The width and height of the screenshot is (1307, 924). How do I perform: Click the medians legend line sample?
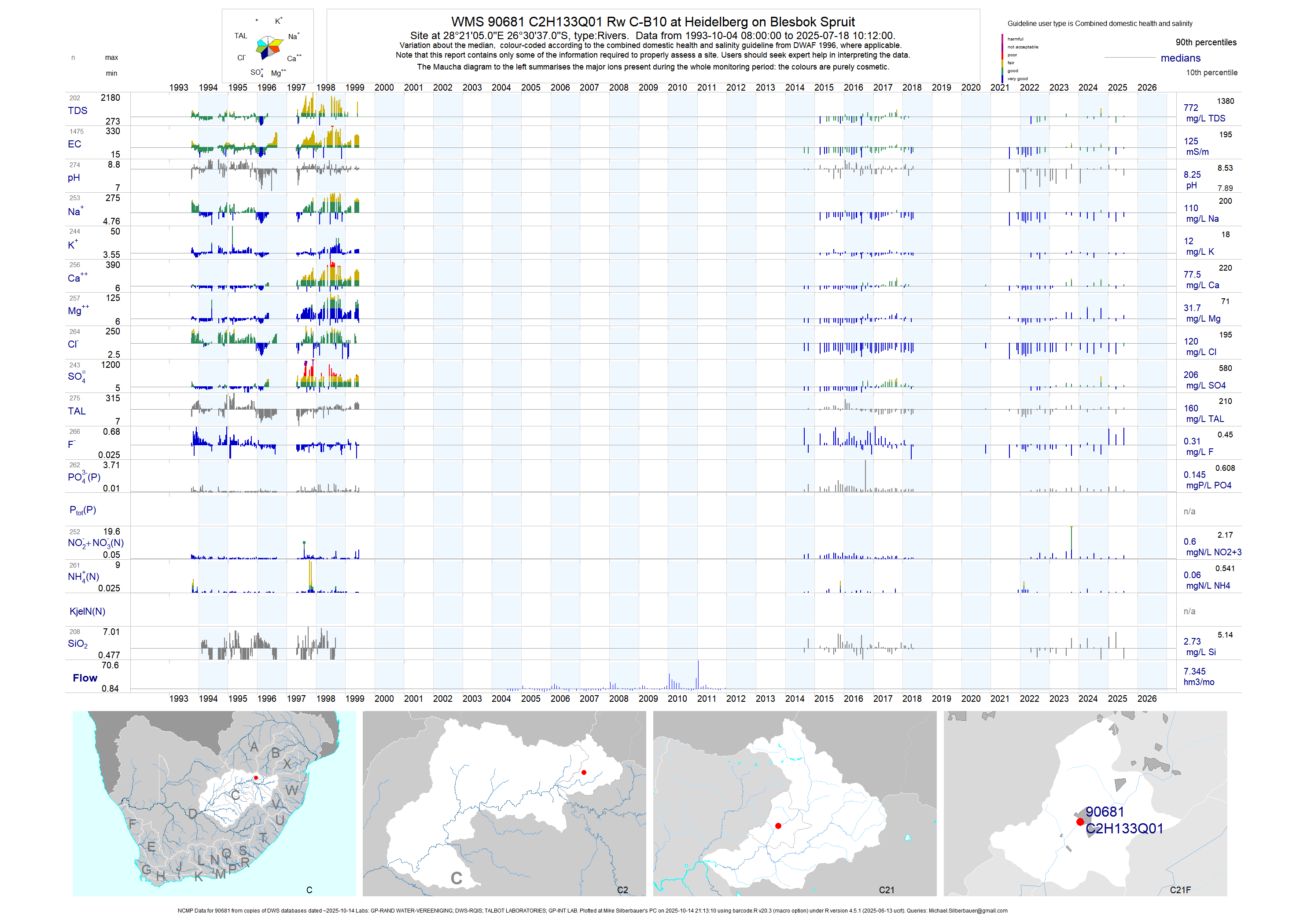coord(1130,58)
